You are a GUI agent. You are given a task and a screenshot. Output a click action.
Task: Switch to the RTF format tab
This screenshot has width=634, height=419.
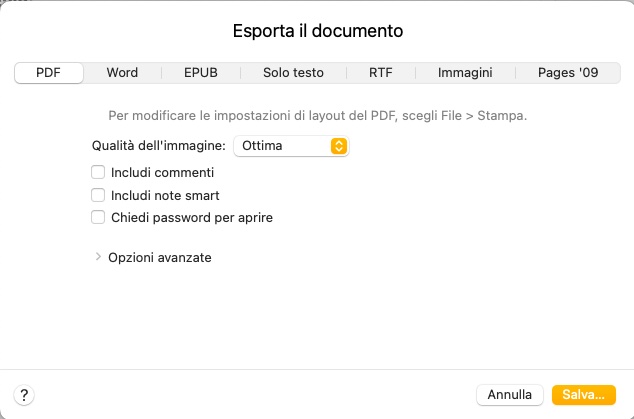(380, 72)
